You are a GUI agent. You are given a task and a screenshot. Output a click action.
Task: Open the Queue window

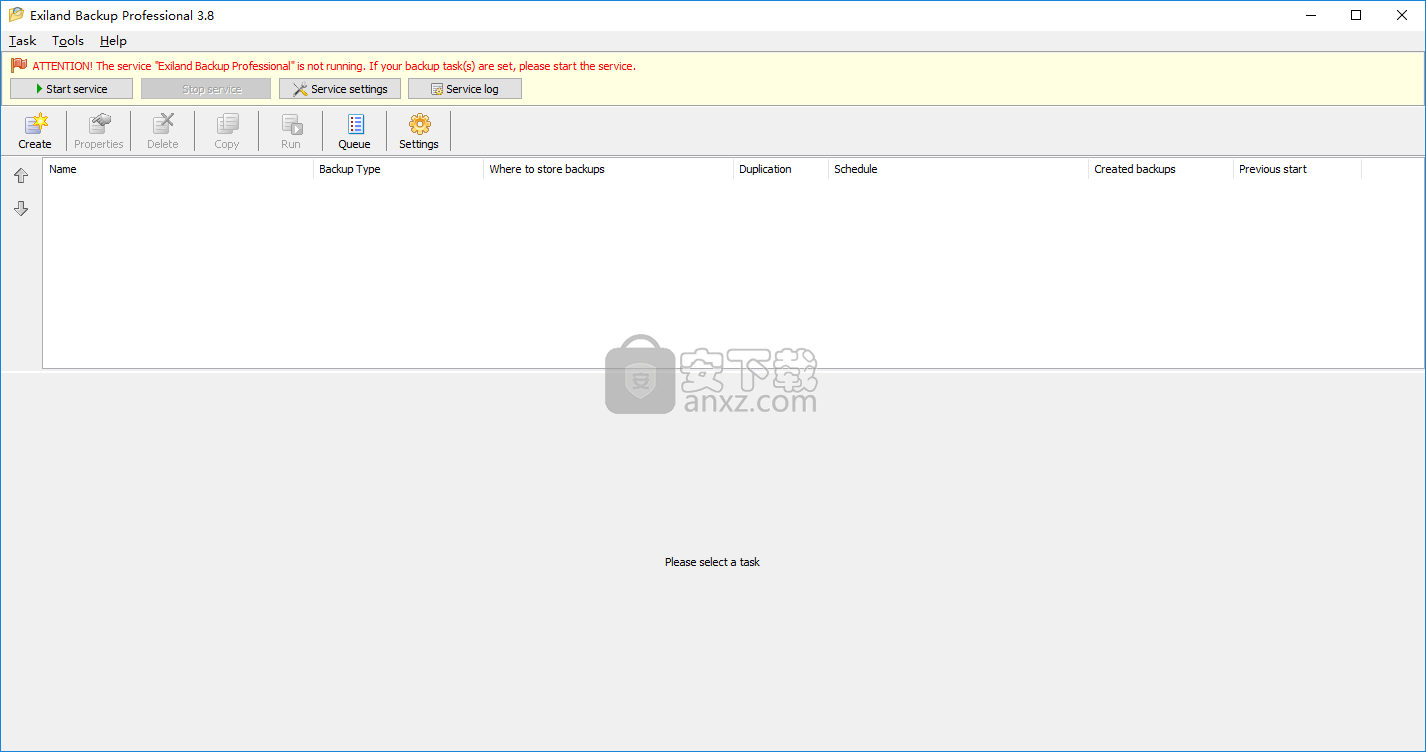coord(354,131)
